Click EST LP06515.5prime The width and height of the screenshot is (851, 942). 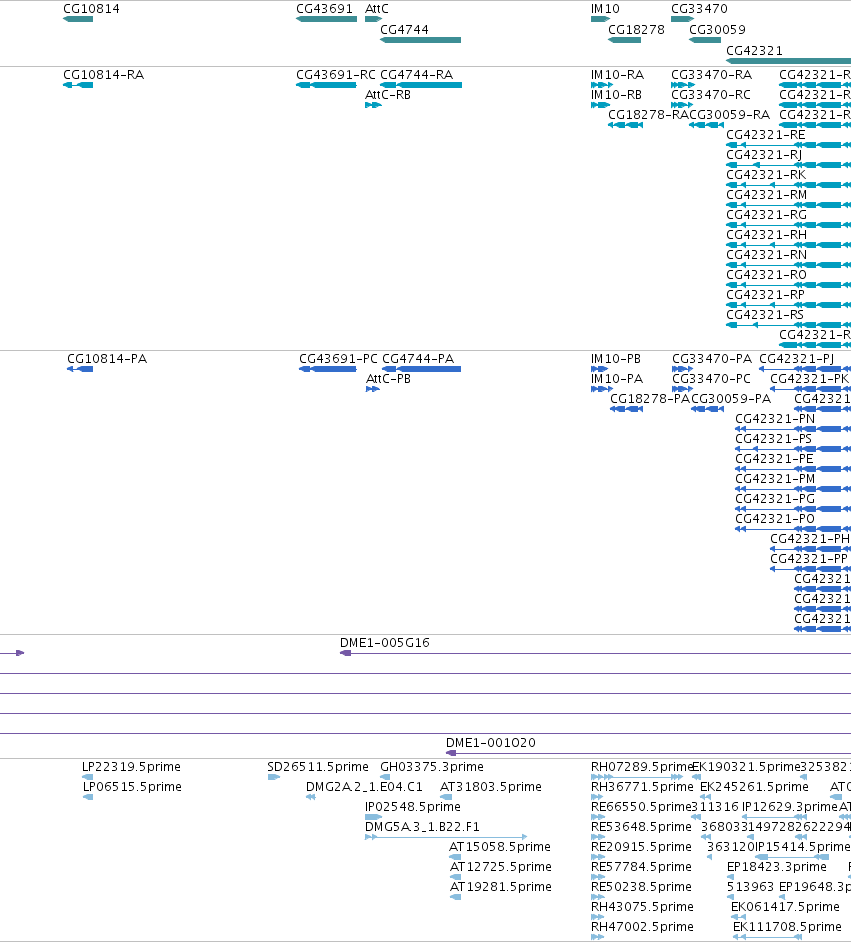[x=88, y=797]
